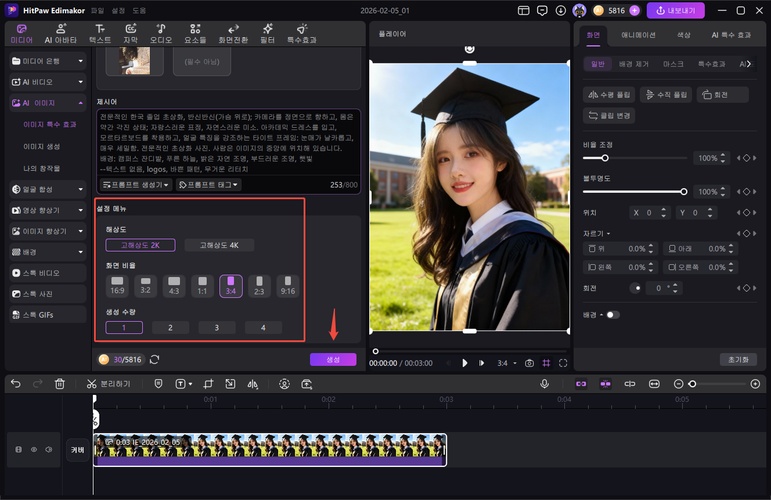Expand the AI 비디오 section

48,82
